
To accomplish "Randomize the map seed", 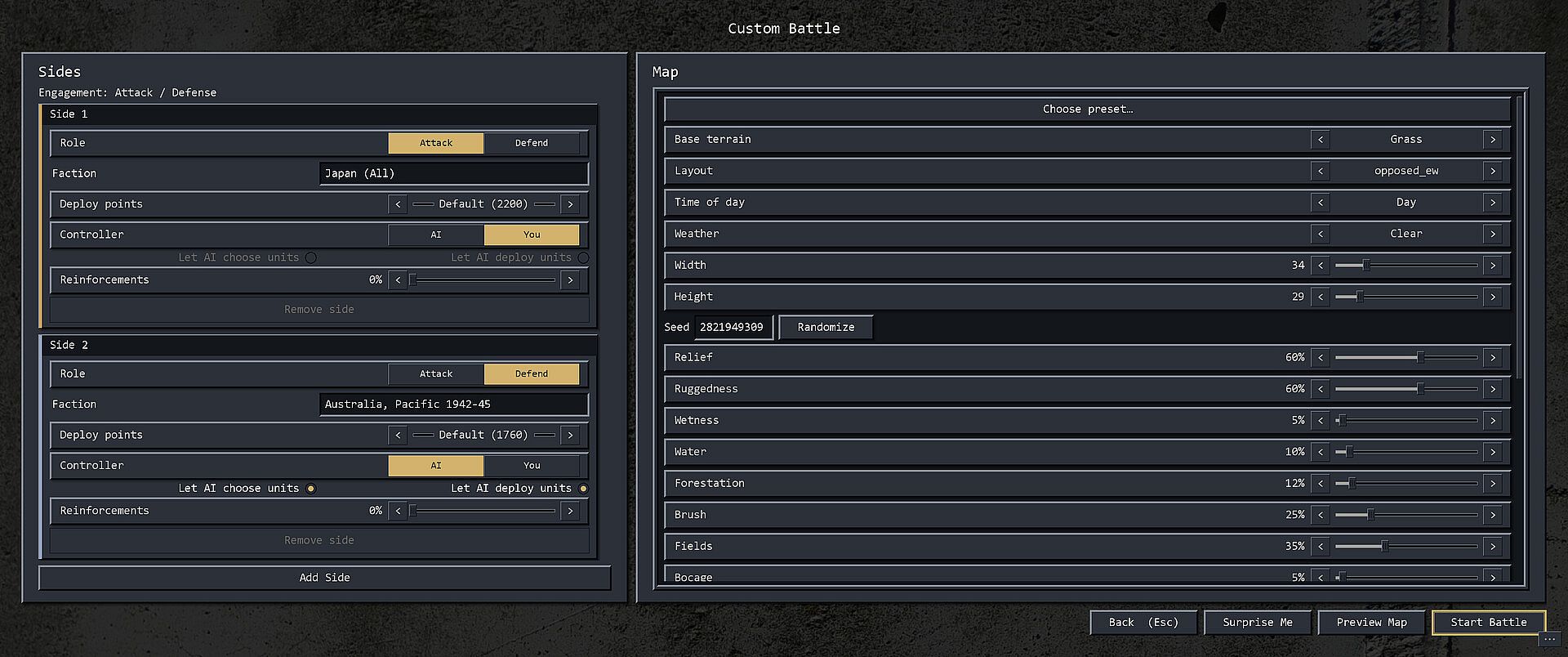I will [826, 328].
